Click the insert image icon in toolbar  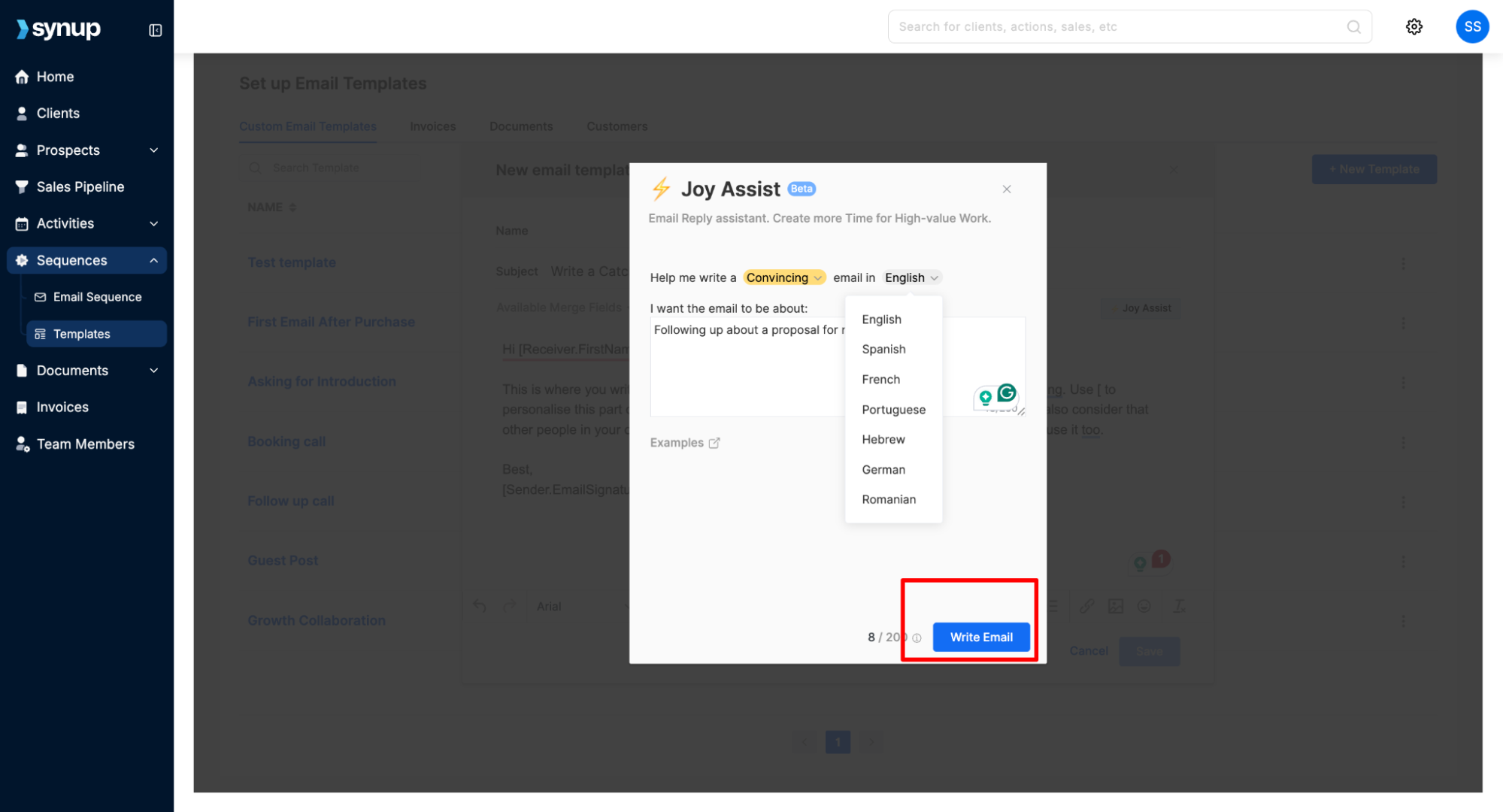(x=1115, y=606)
